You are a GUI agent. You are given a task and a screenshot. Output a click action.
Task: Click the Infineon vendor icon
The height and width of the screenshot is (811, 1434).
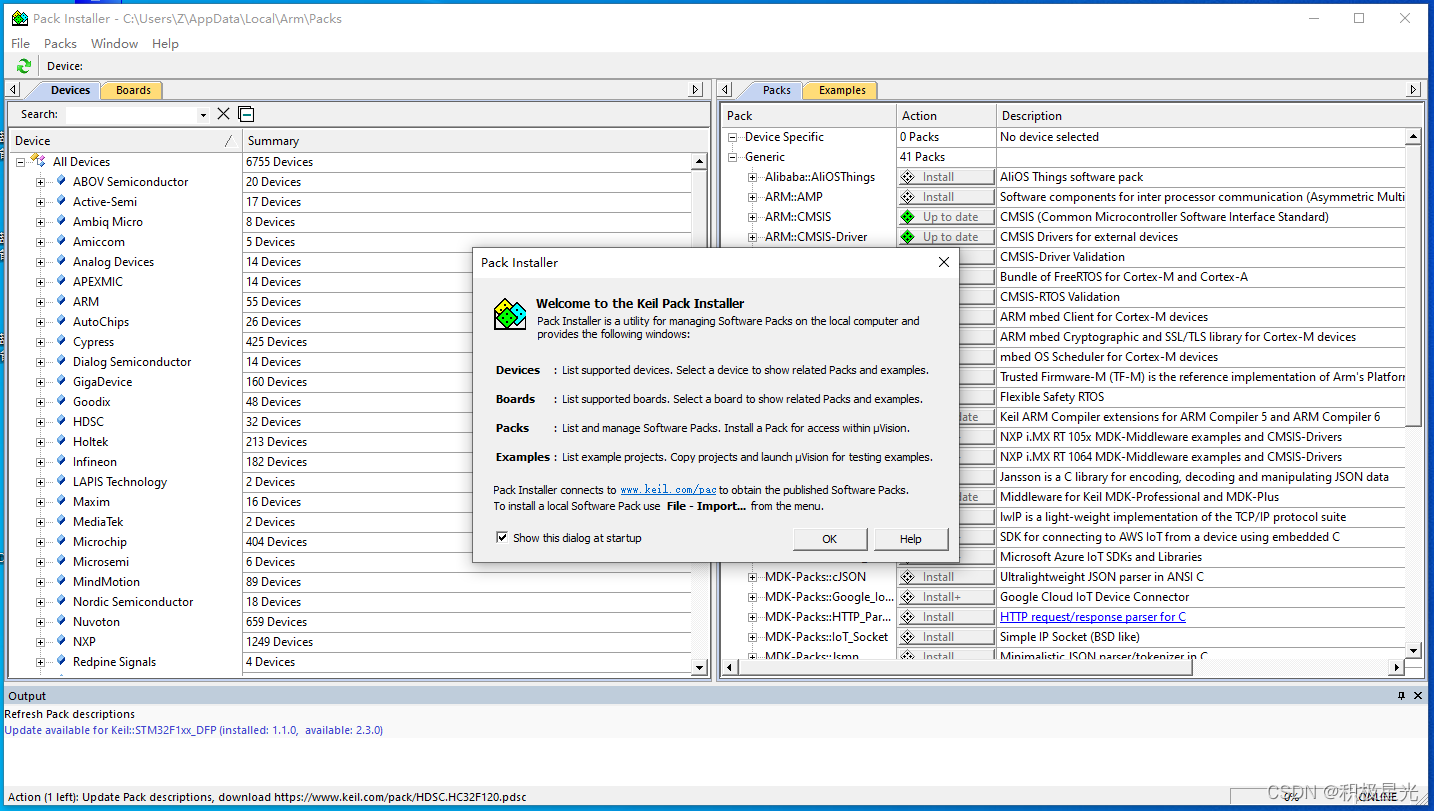(61, 461)
